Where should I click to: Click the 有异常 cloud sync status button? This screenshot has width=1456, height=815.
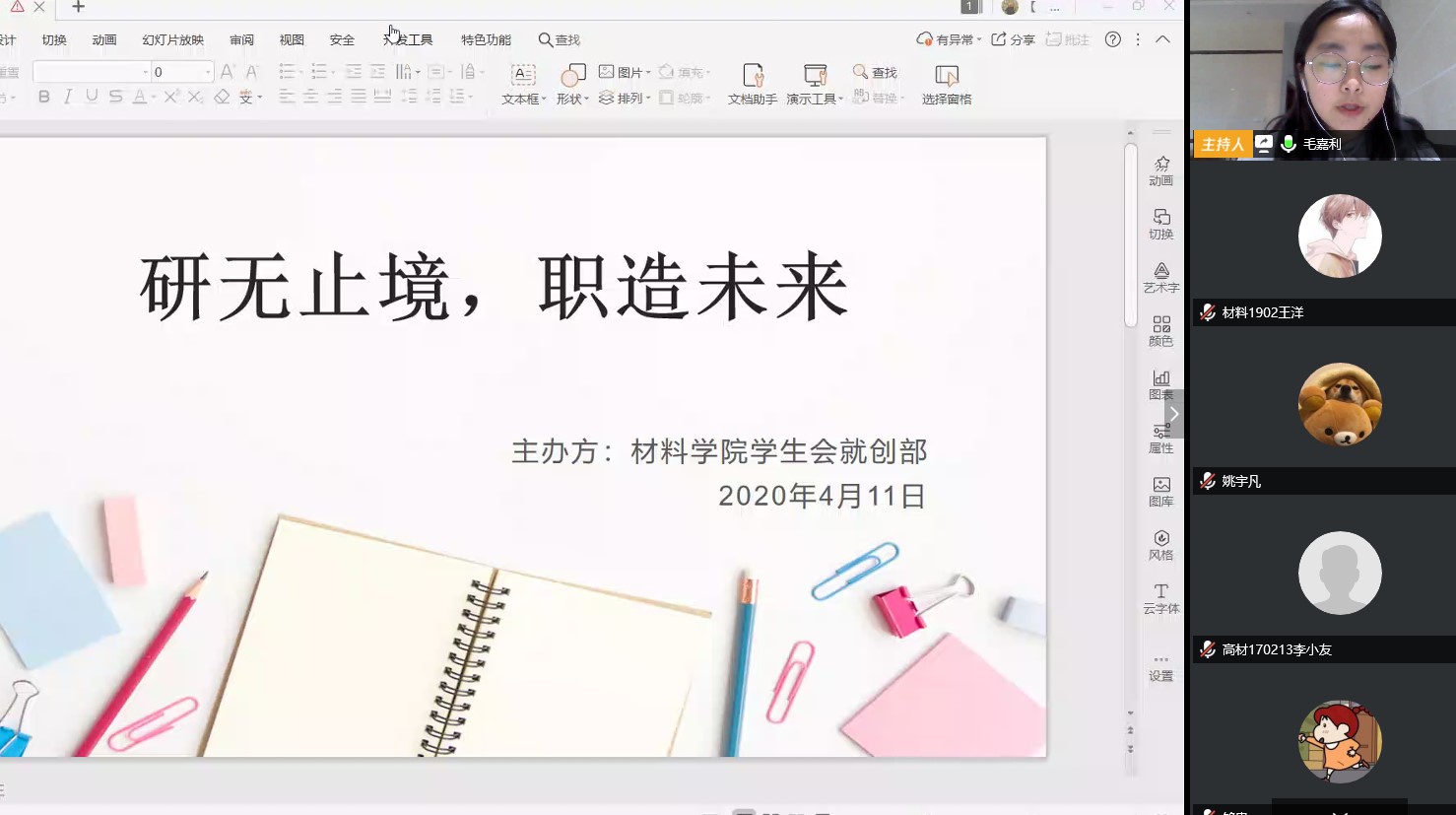point(949,39)
